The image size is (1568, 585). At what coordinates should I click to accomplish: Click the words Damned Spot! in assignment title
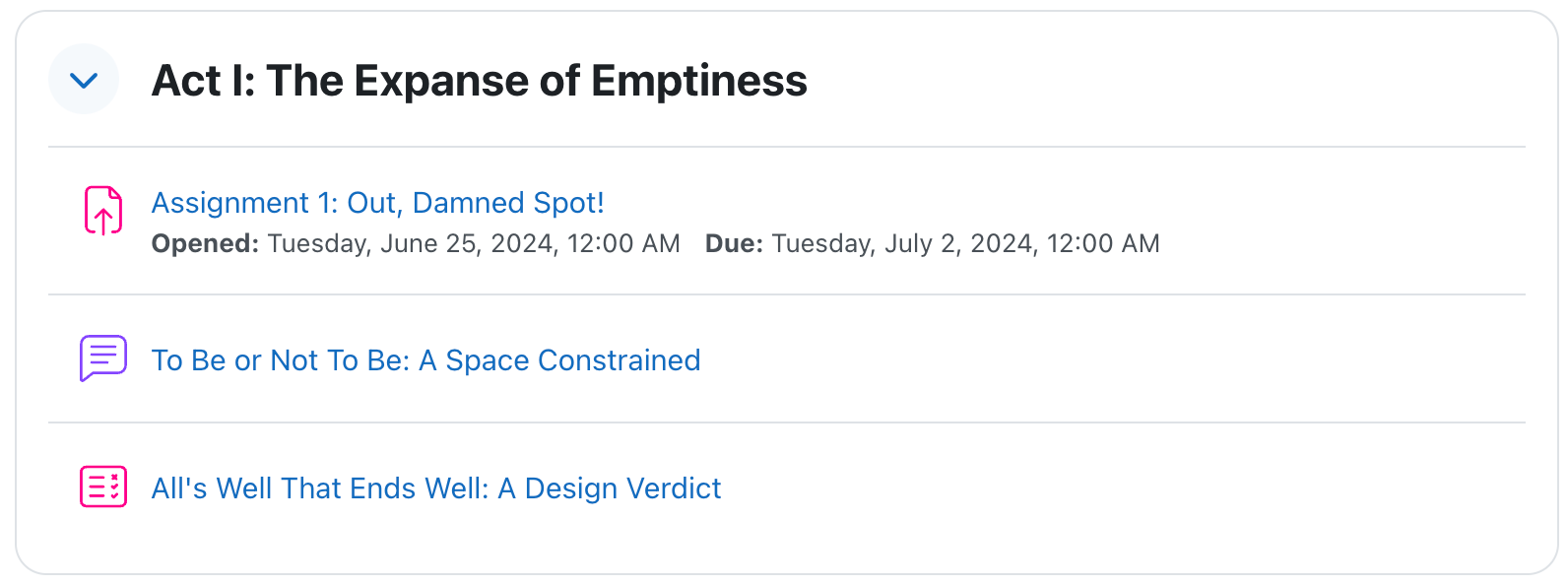coord(508,203)
